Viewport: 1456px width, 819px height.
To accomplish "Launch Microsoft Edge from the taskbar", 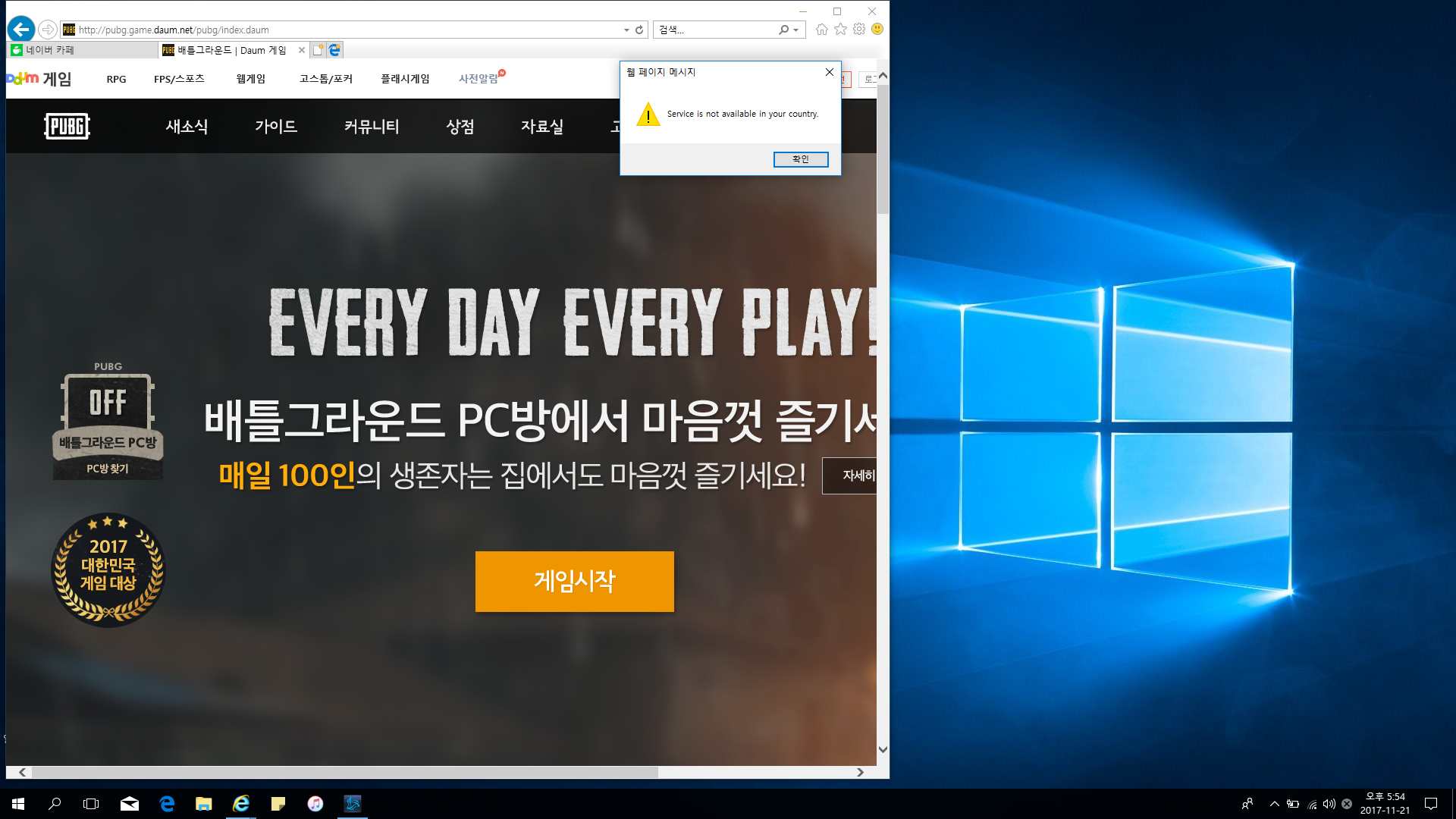I will click(167, 804).
